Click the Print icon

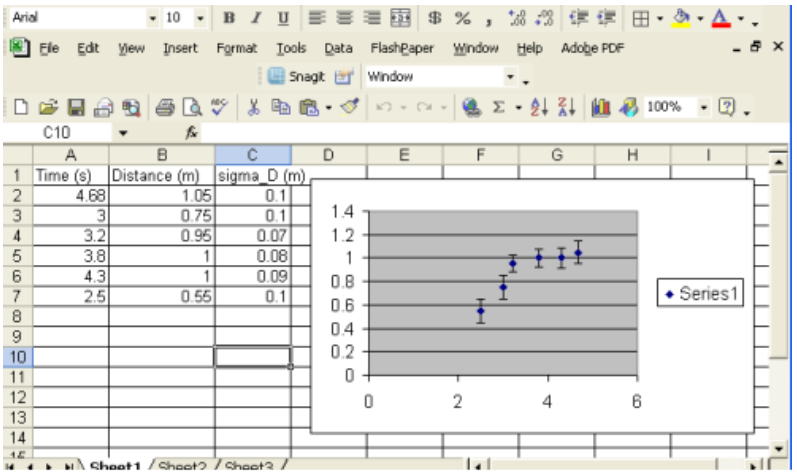coord(166,107)
